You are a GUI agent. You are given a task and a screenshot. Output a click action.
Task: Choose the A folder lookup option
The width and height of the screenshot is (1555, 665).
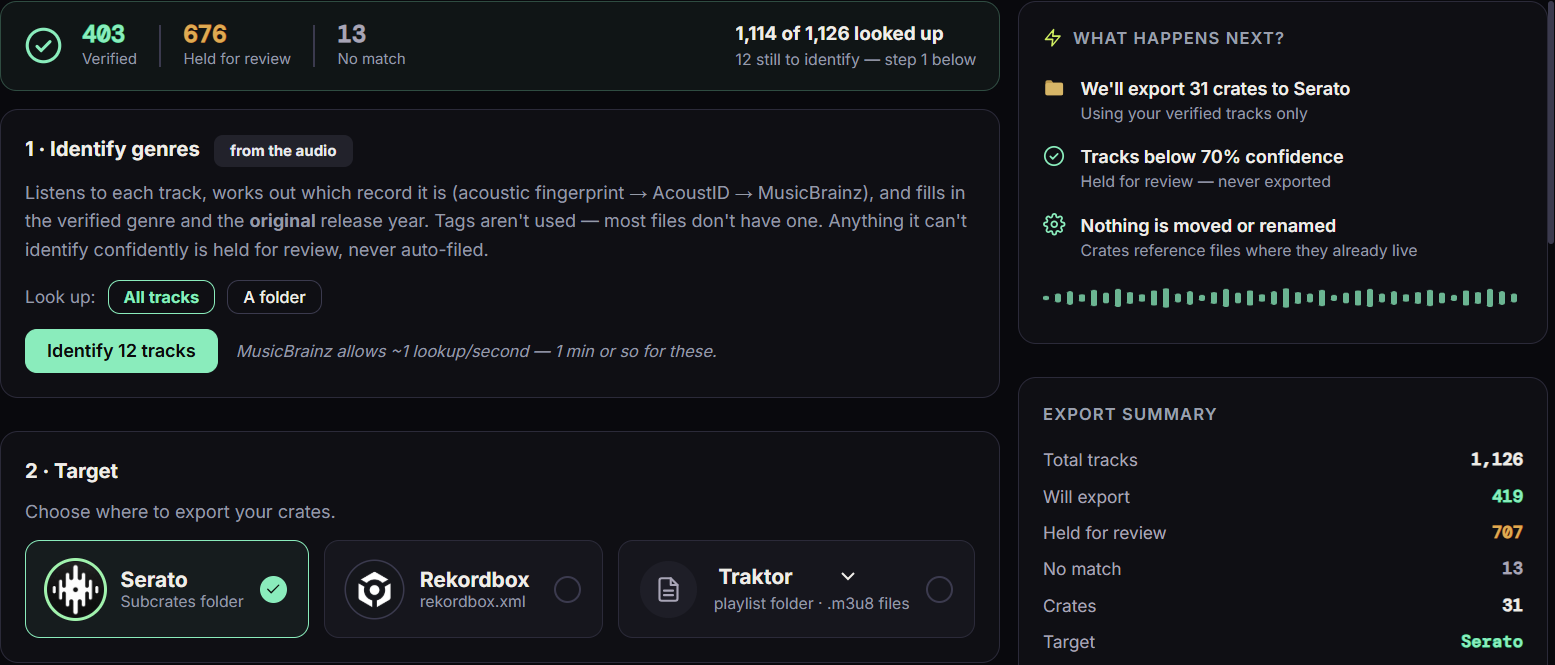click(275, 297)
